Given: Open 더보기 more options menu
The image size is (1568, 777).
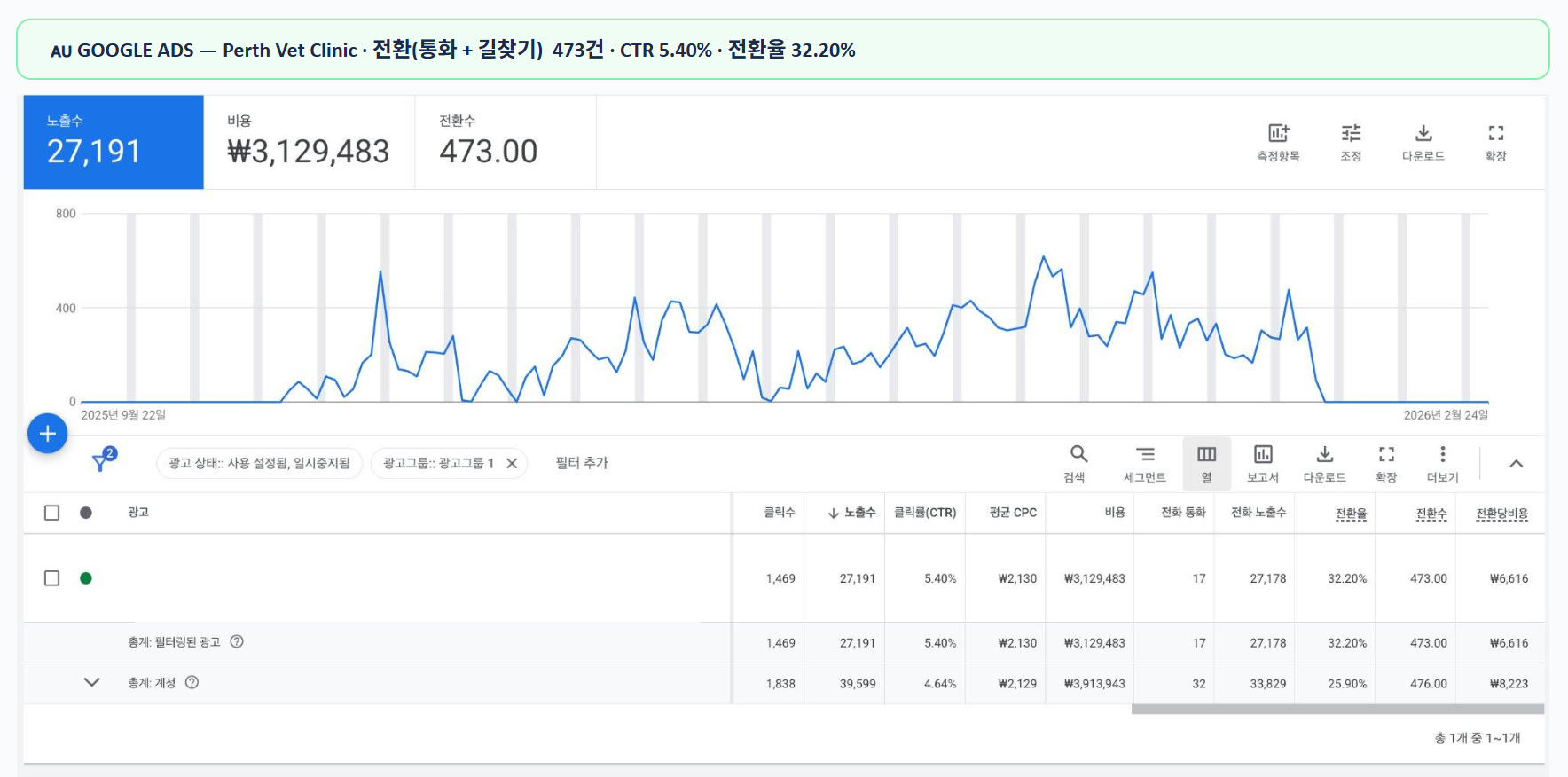Looking at the screenshot, I should [x=1443, y=455].
